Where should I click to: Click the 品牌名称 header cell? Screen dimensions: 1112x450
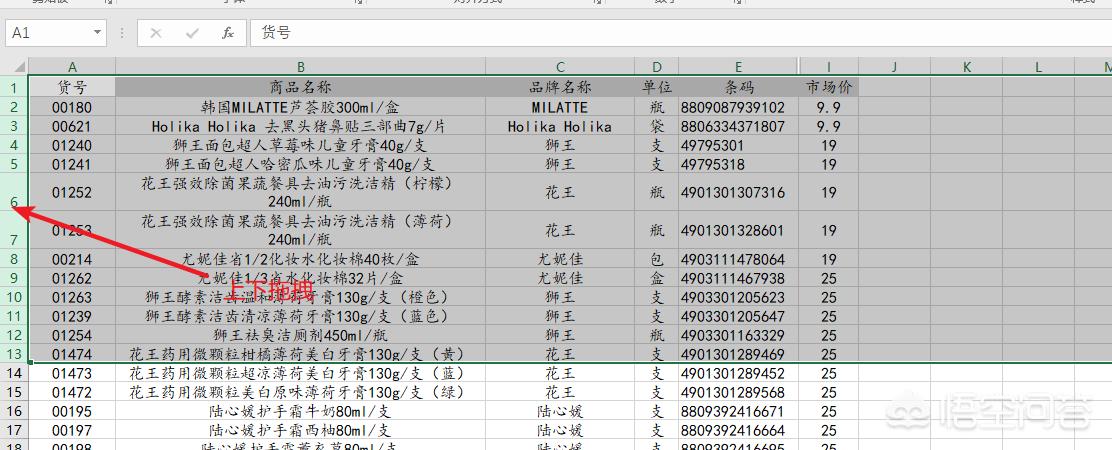coord(560,88)
